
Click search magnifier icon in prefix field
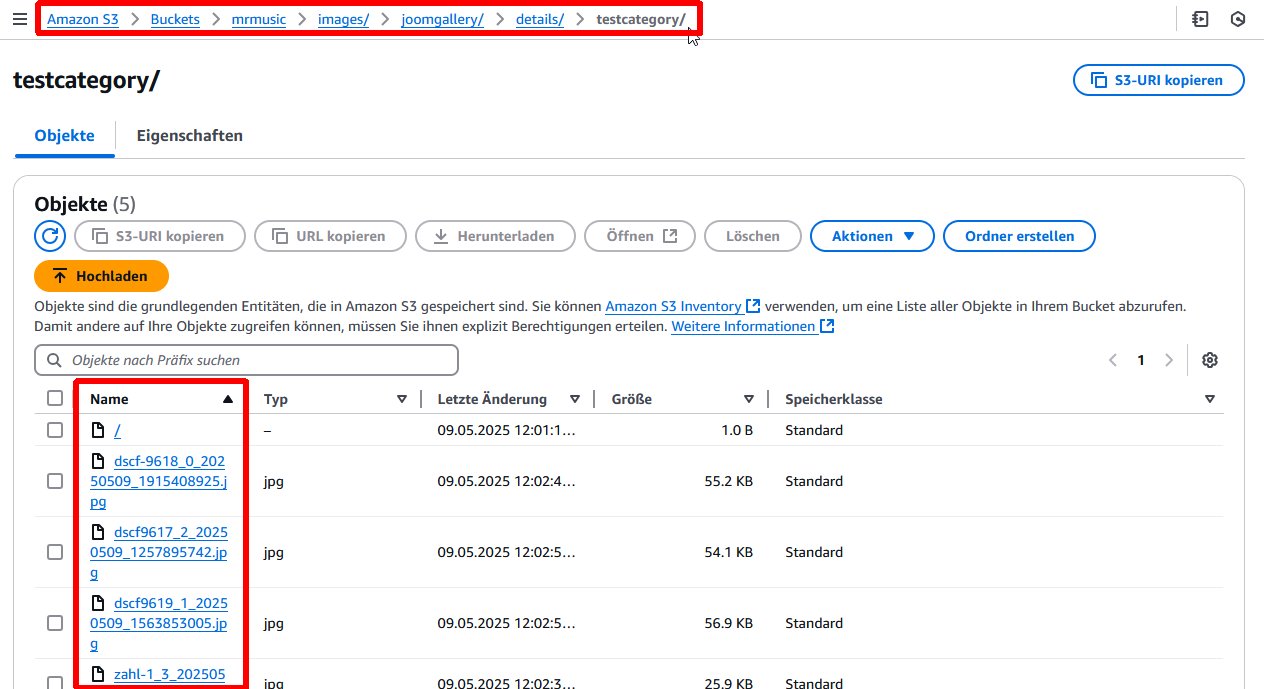pyautogui.click(x=55, y=360)
